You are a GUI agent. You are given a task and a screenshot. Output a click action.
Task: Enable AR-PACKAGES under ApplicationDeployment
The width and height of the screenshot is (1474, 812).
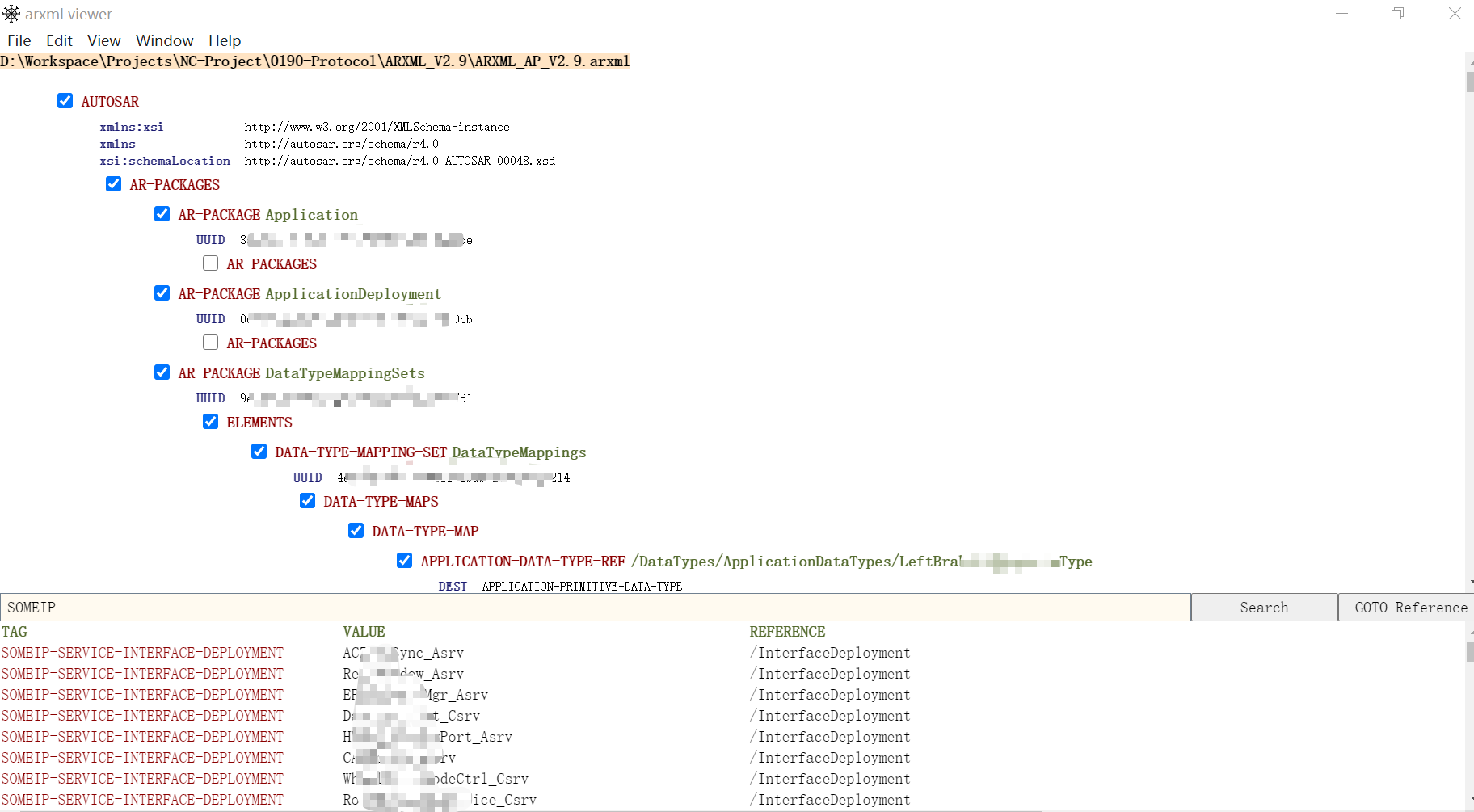tap(210, 342)
